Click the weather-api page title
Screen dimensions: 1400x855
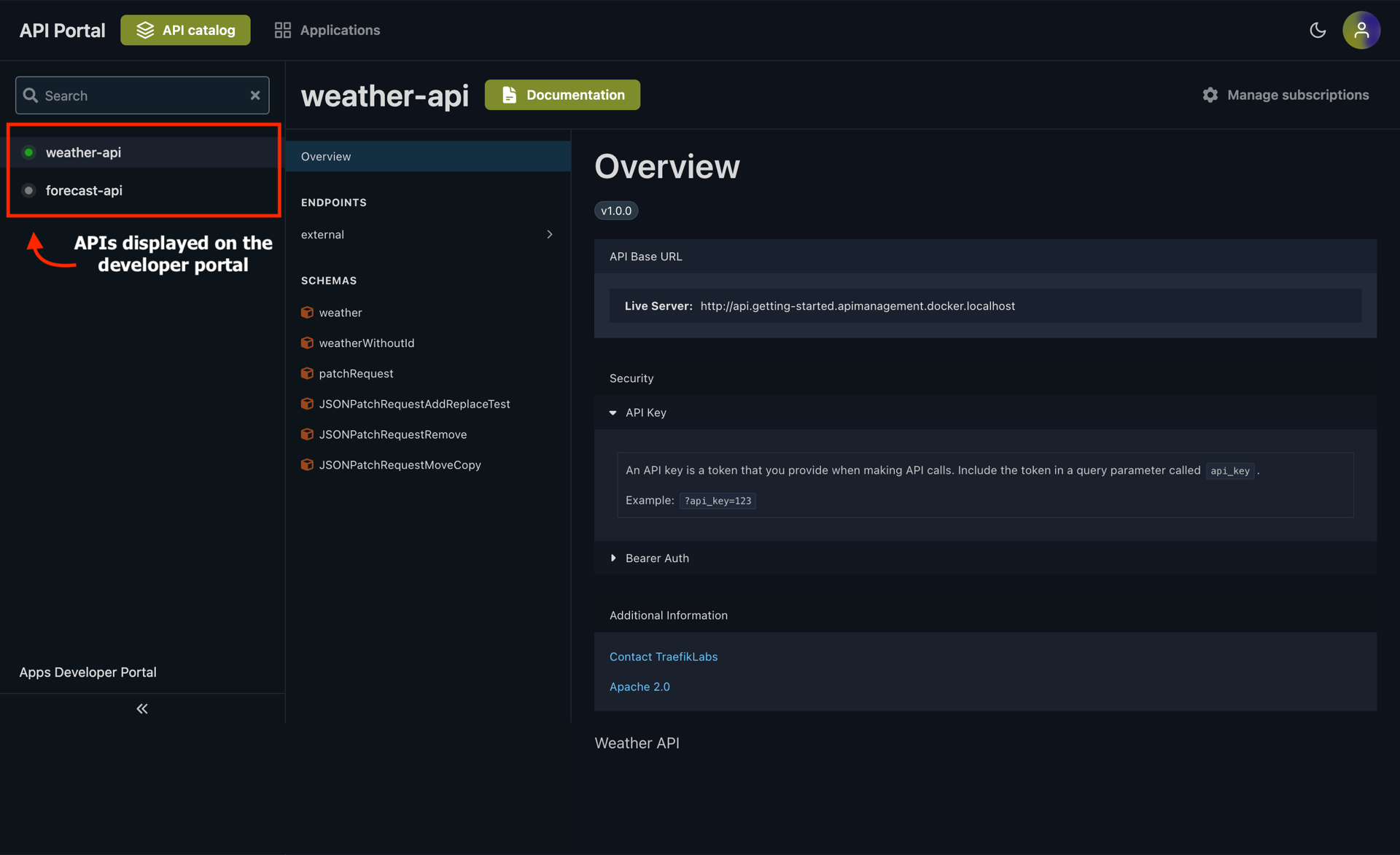point(385,95)
